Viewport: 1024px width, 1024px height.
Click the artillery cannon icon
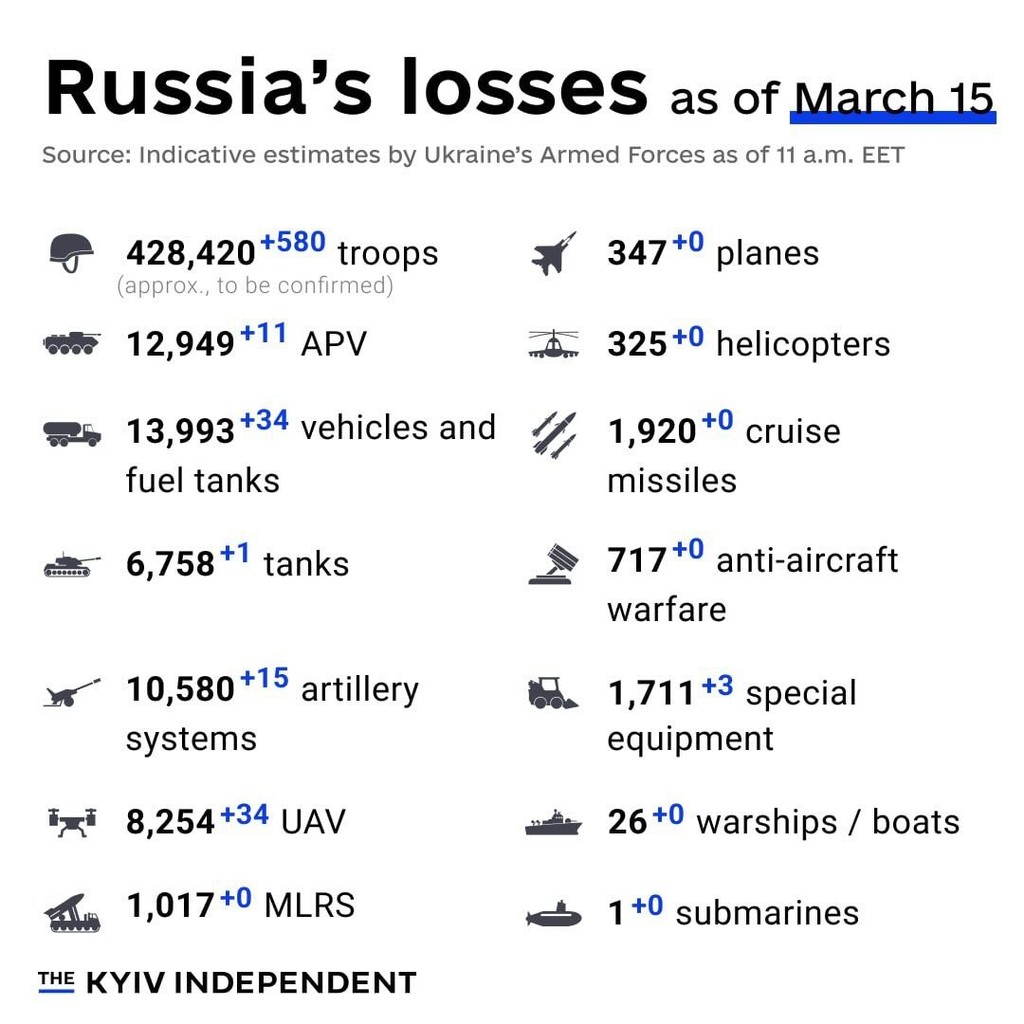(x=71, y=692)
